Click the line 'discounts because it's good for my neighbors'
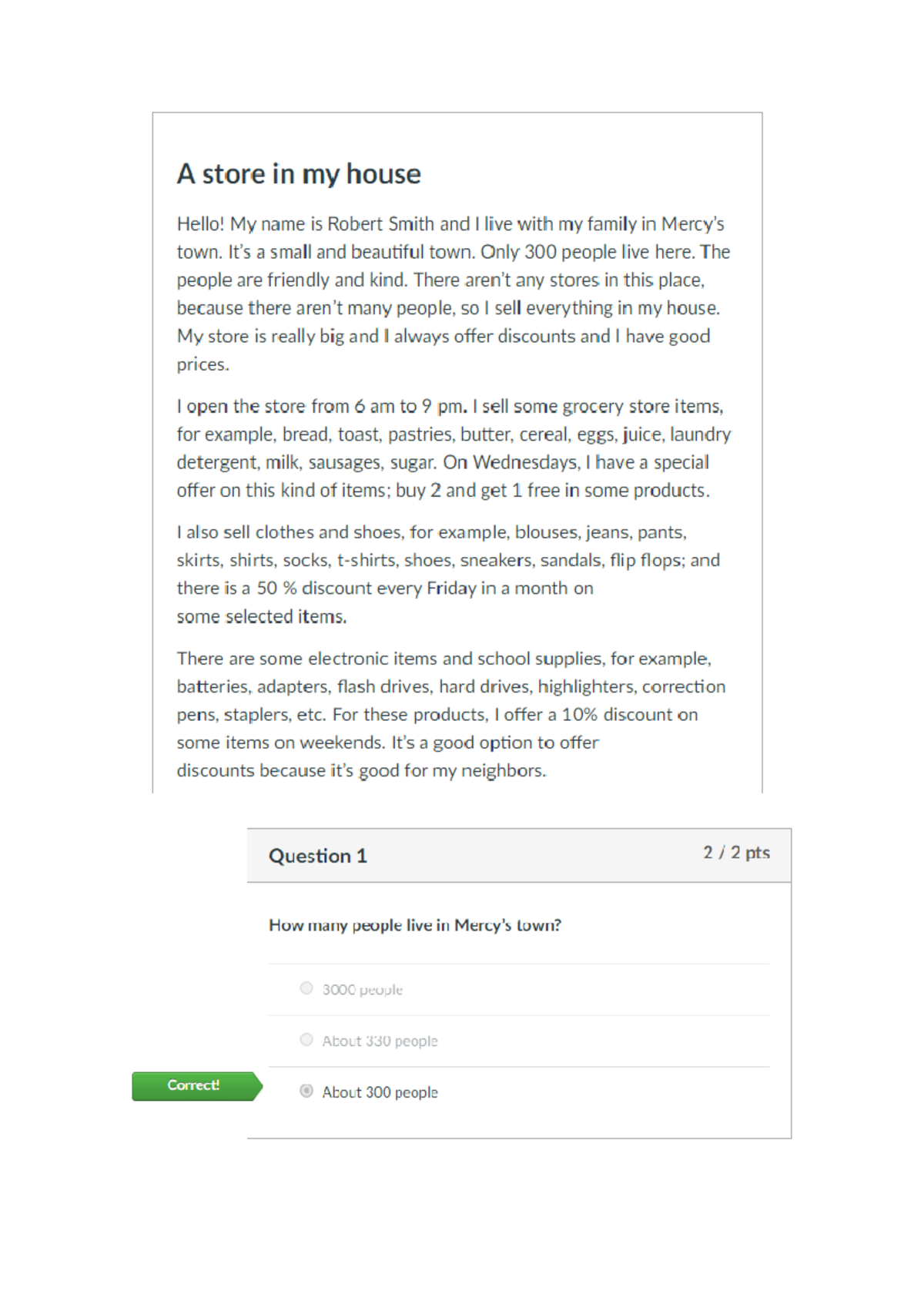 click(x=361, y=770)
